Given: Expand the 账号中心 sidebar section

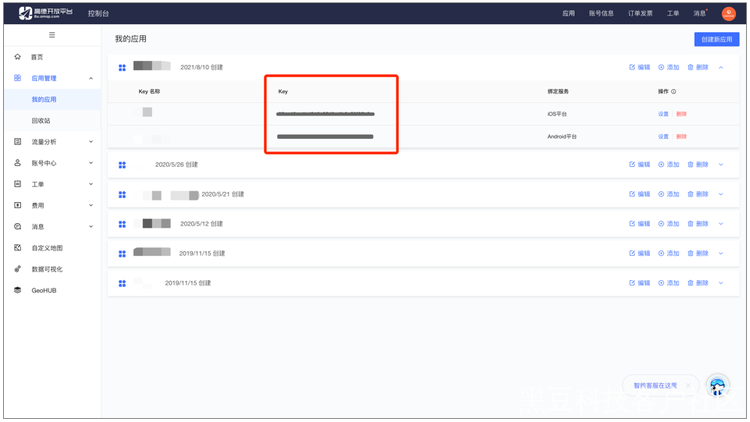Looking at the screenshot, I should coord(91,163).
